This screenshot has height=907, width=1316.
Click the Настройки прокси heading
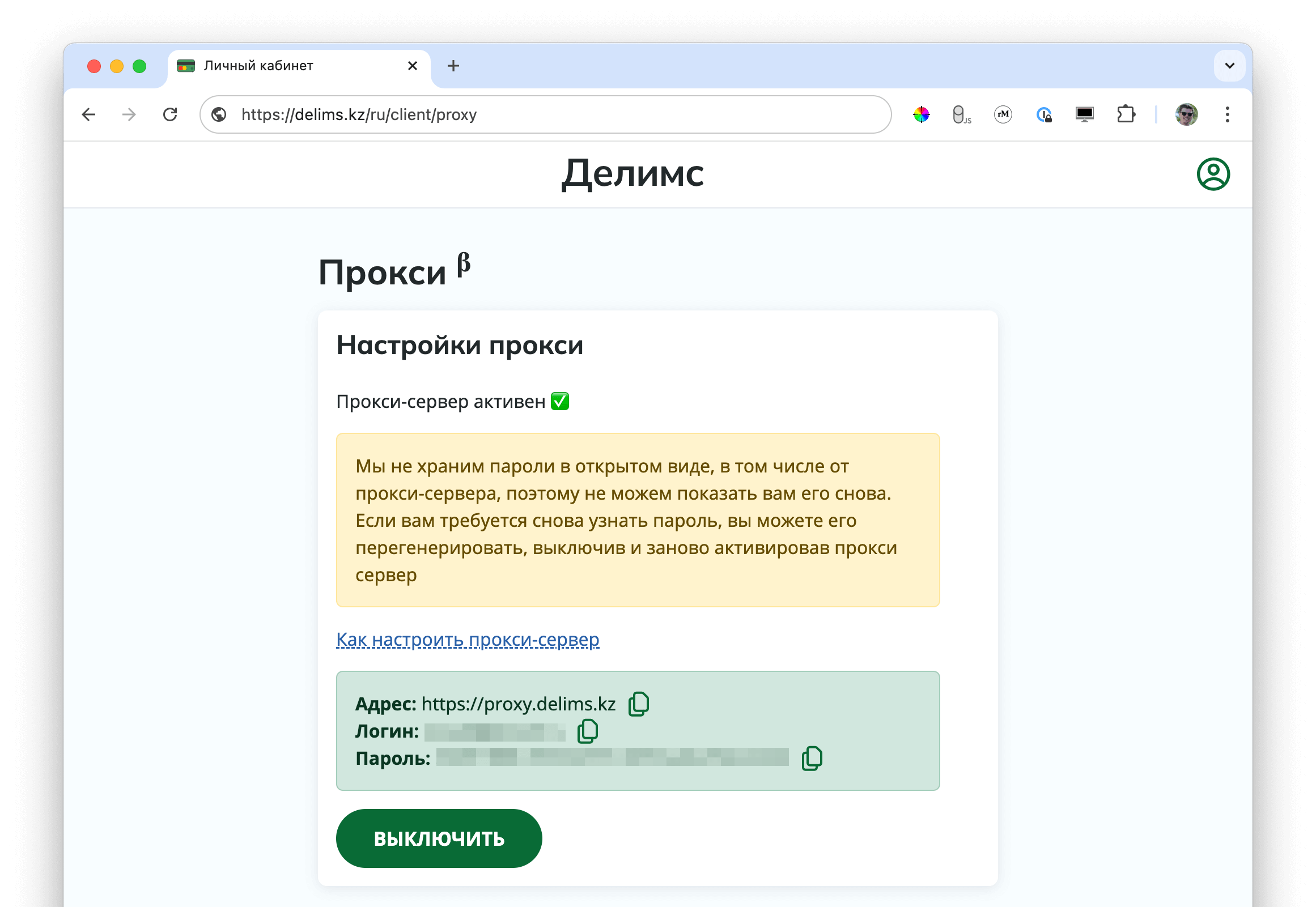coord(460,345)
